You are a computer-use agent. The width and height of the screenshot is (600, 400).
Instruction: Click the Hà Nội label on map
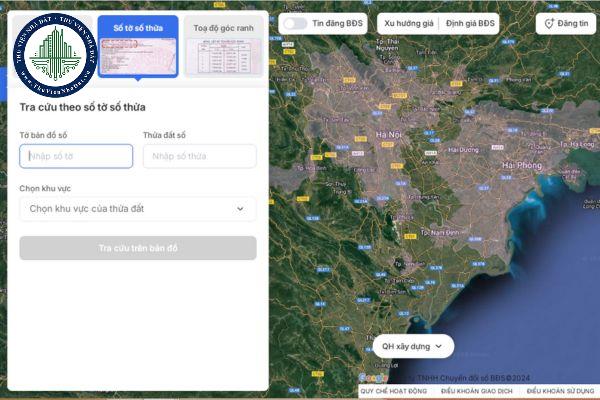pyautogui.click(x=388, y=135)
